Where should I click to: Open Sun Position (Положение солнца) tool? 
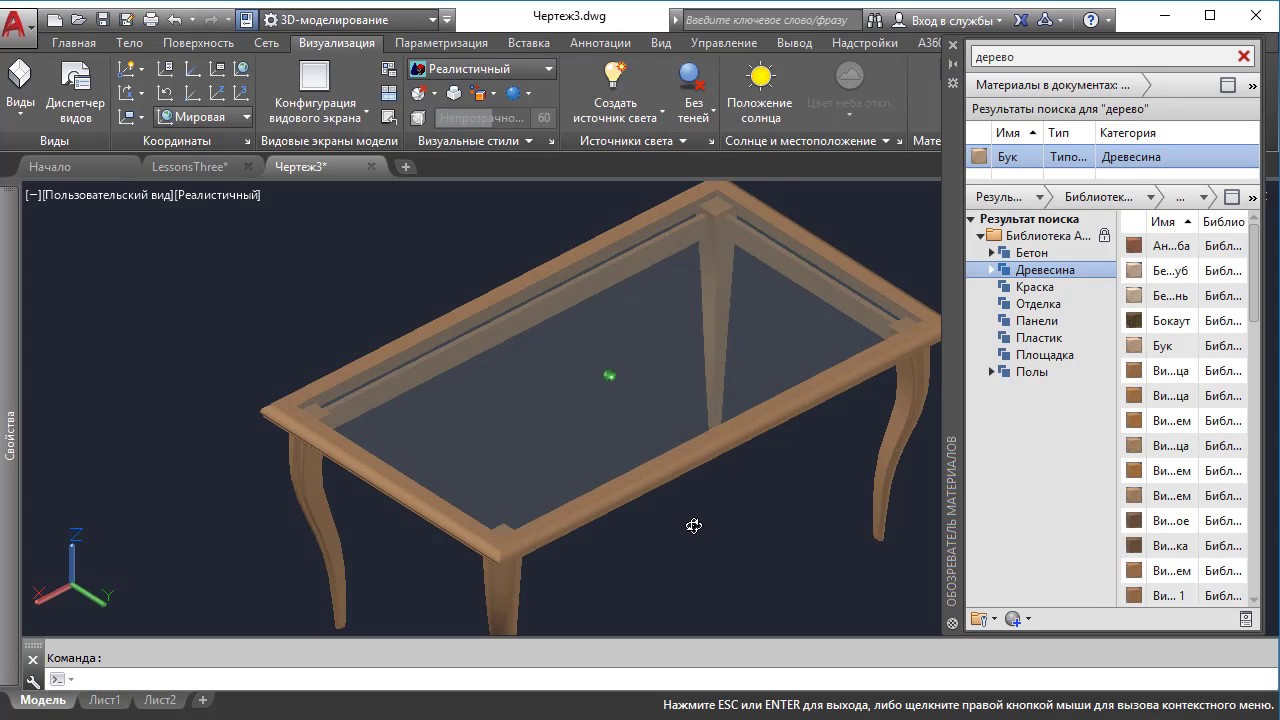[760, 90]
